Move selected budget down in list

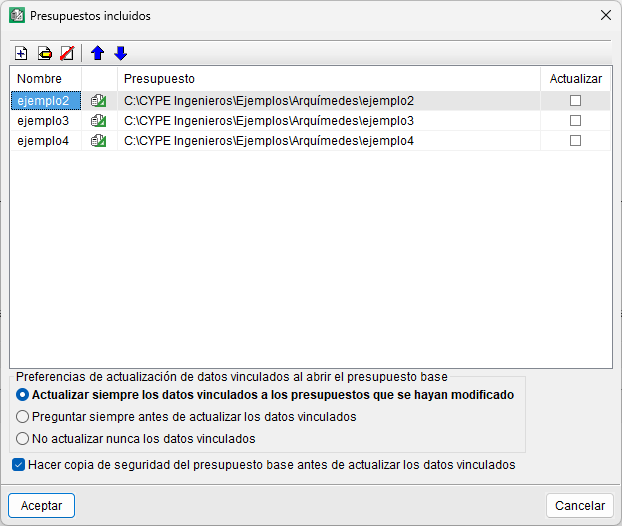pyautogui.click(x=120, y=53)
